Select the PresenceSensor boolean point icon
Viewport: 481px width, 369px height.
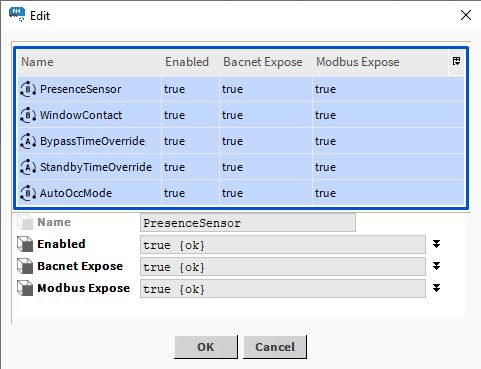pos(28,89)
